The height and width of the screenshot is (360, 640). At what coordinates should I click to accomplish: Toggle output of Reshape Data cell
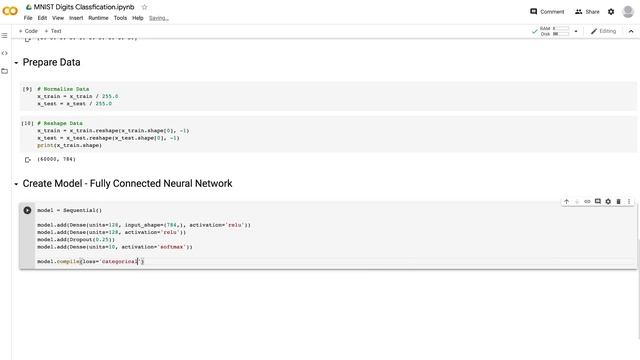27,160
